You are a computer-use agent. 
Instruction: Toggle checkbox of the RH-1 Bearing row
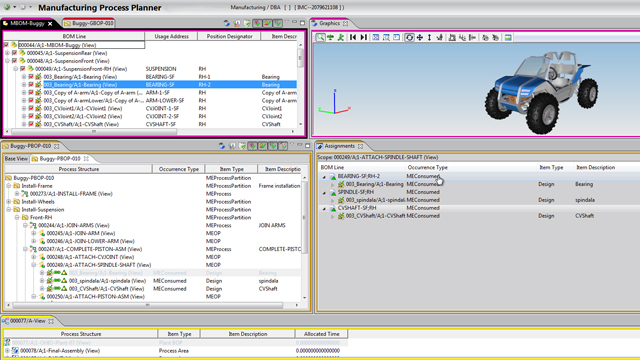(31, 77)
